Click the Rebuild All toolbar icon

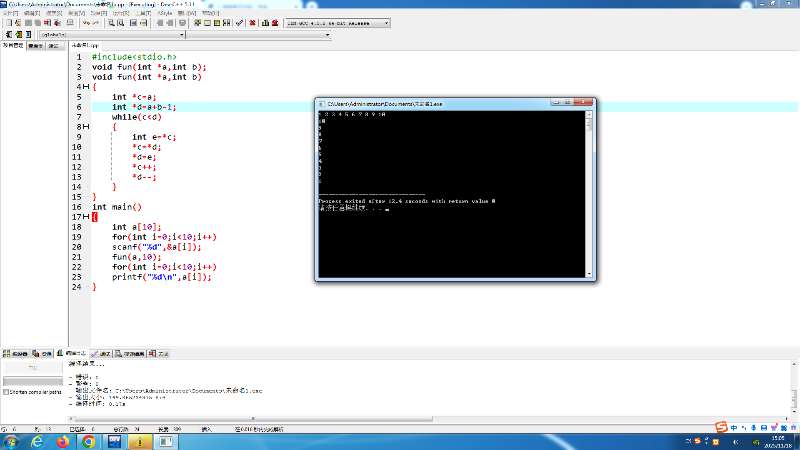tap(227, 23)
